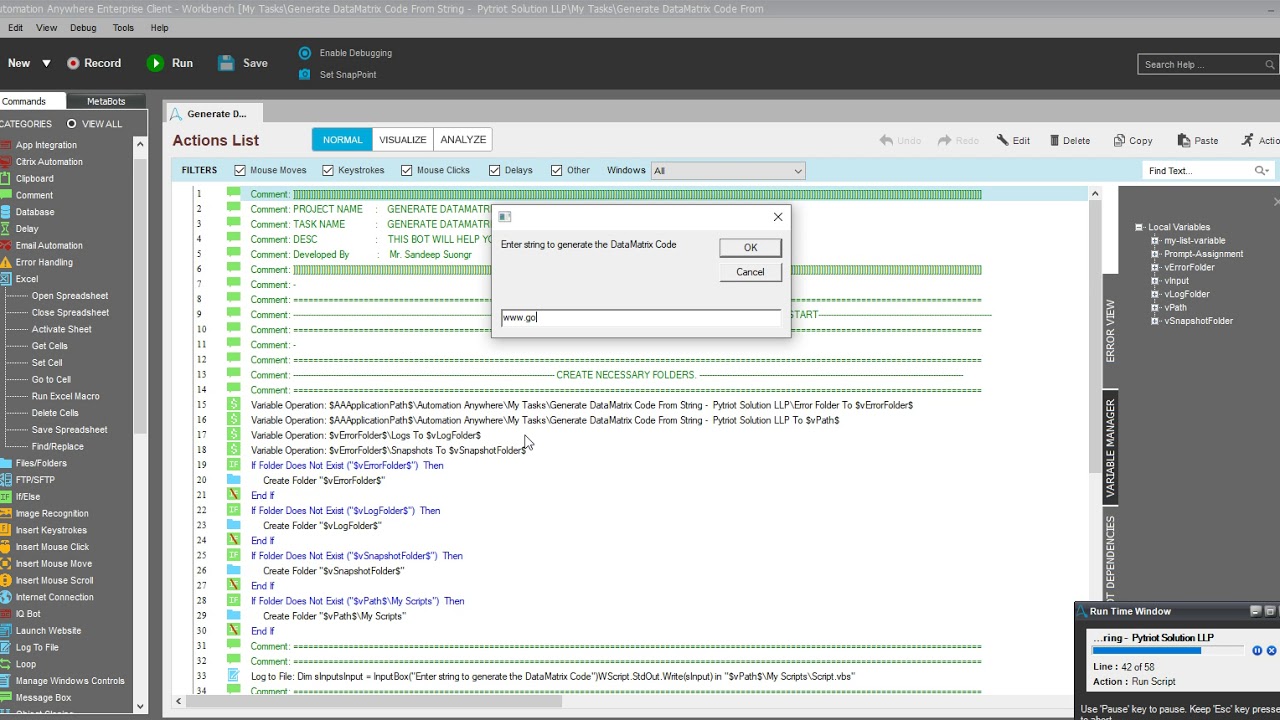This screenshot has width=1280, height=720.
Task: Expand the vErrorFolder variable node
Action: (x=1155, y=268)
